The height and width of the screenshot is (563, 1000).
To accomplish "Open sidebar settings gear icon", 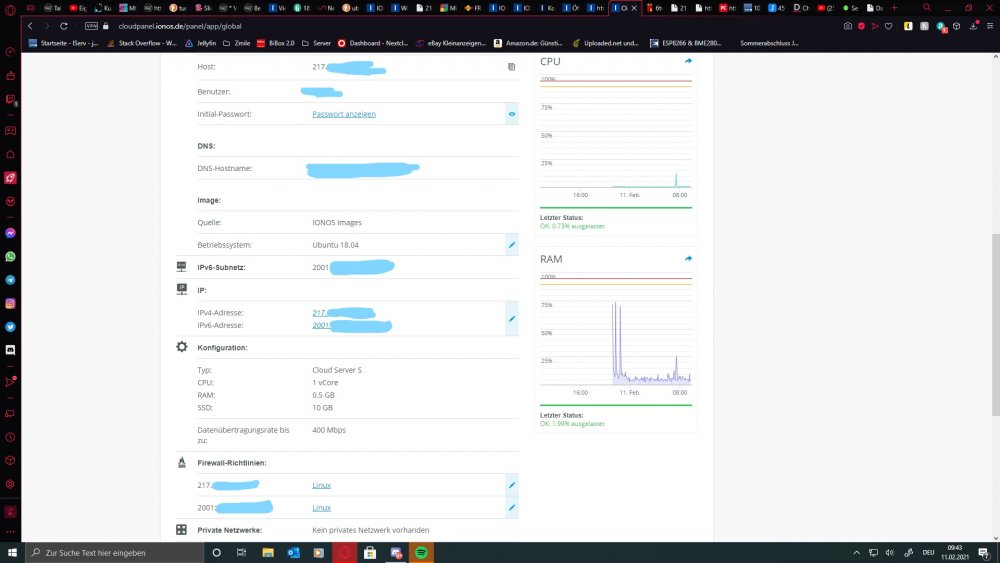I will 10,485.
